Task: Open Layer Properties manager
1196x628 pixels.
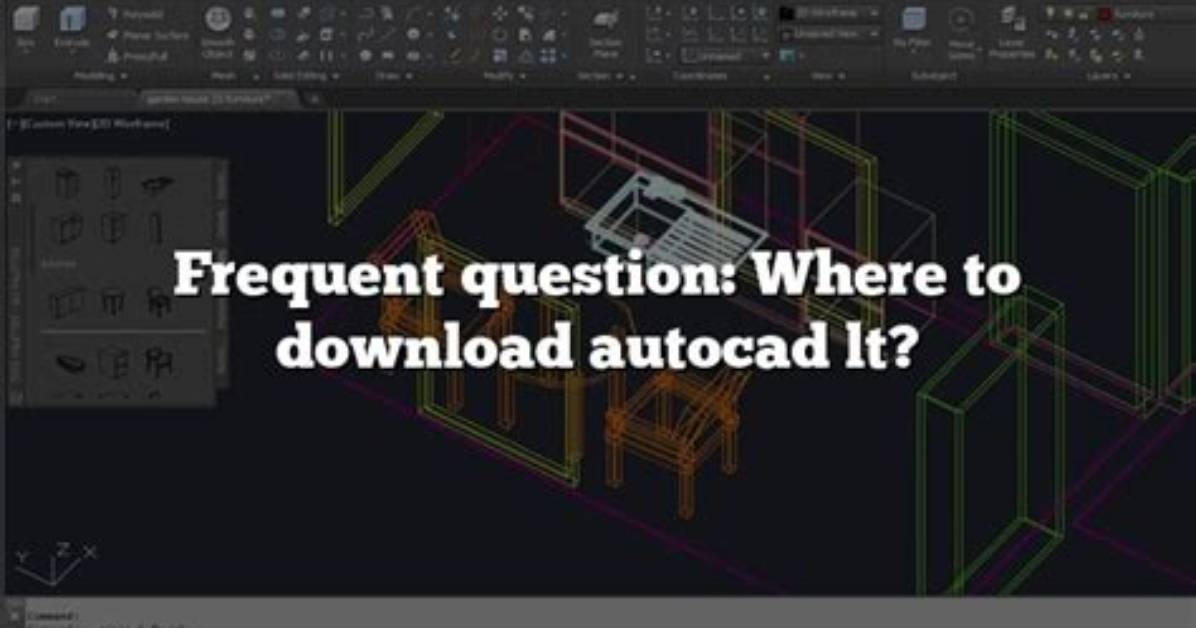Action: click(x=1011, y=34)
